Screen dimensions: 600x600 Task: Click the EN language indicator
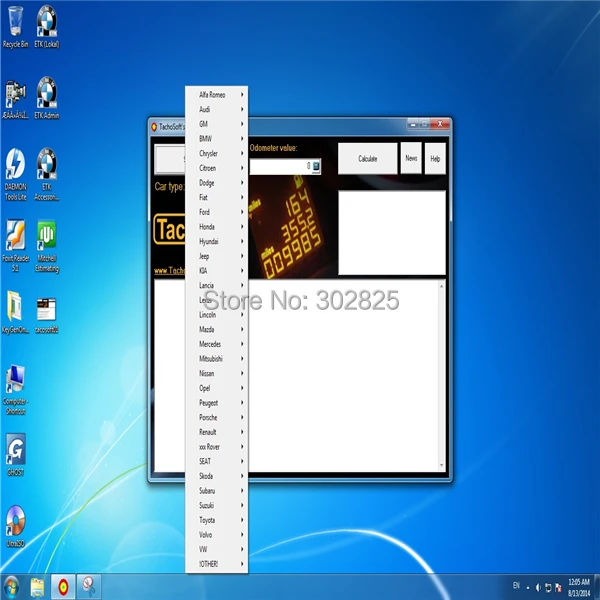516,585
